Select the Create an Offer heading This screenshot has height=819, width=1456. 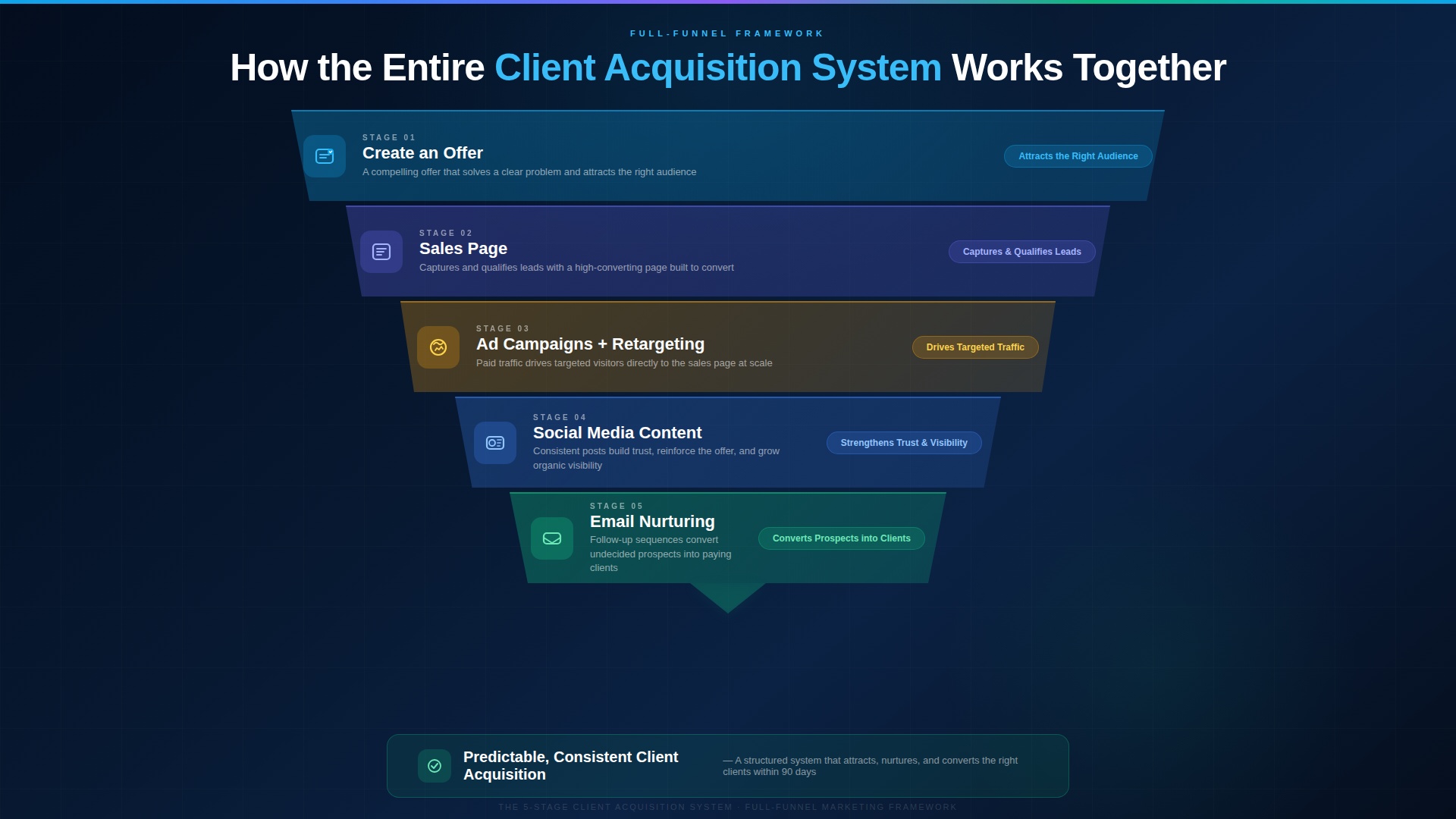422,153
